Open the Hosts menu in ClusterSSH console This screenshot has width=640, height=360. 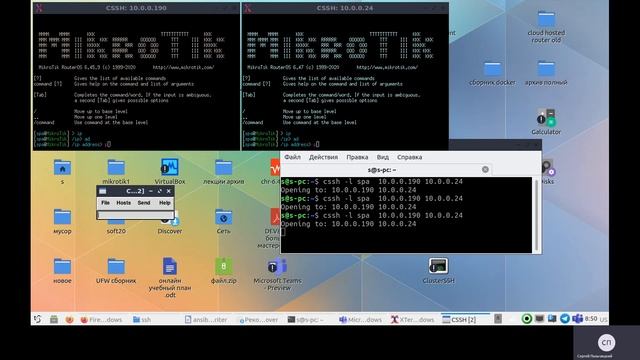pos(124,203)
